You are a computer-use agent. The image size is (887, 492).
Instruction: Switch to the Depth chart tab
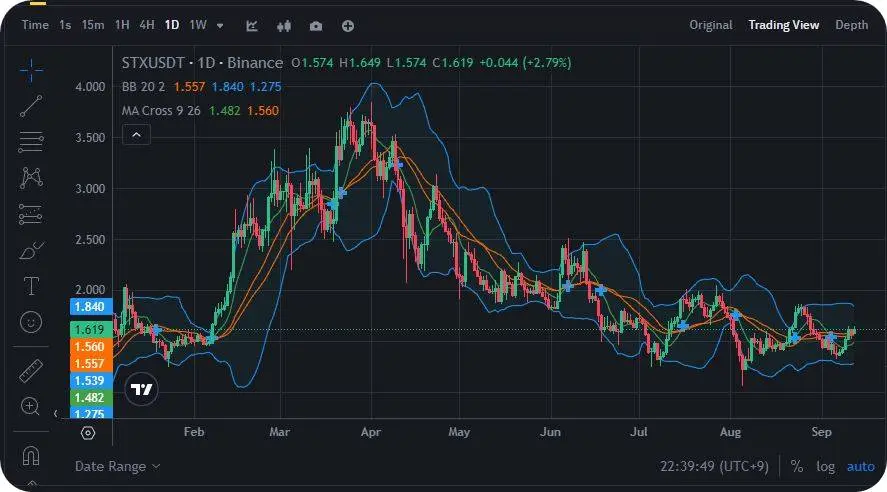pos(851,25)
